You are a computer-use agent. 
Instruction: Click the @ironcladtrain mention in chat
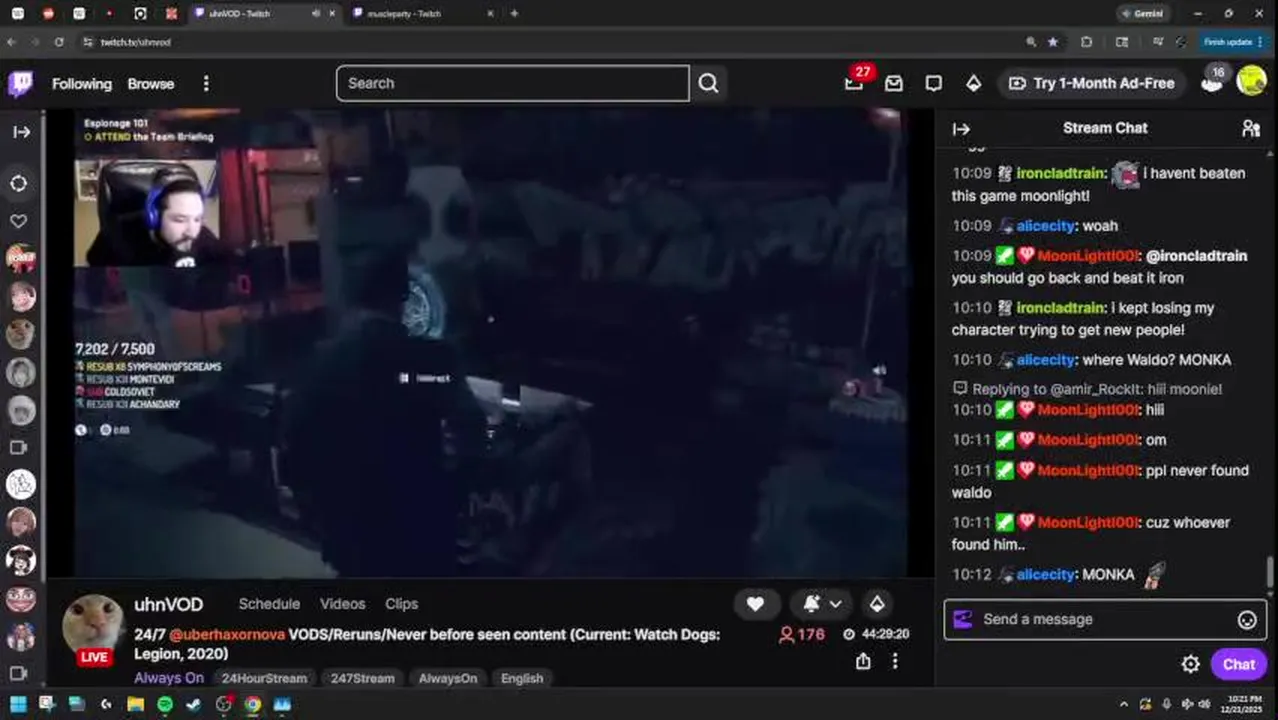(x=1196, y=256)
